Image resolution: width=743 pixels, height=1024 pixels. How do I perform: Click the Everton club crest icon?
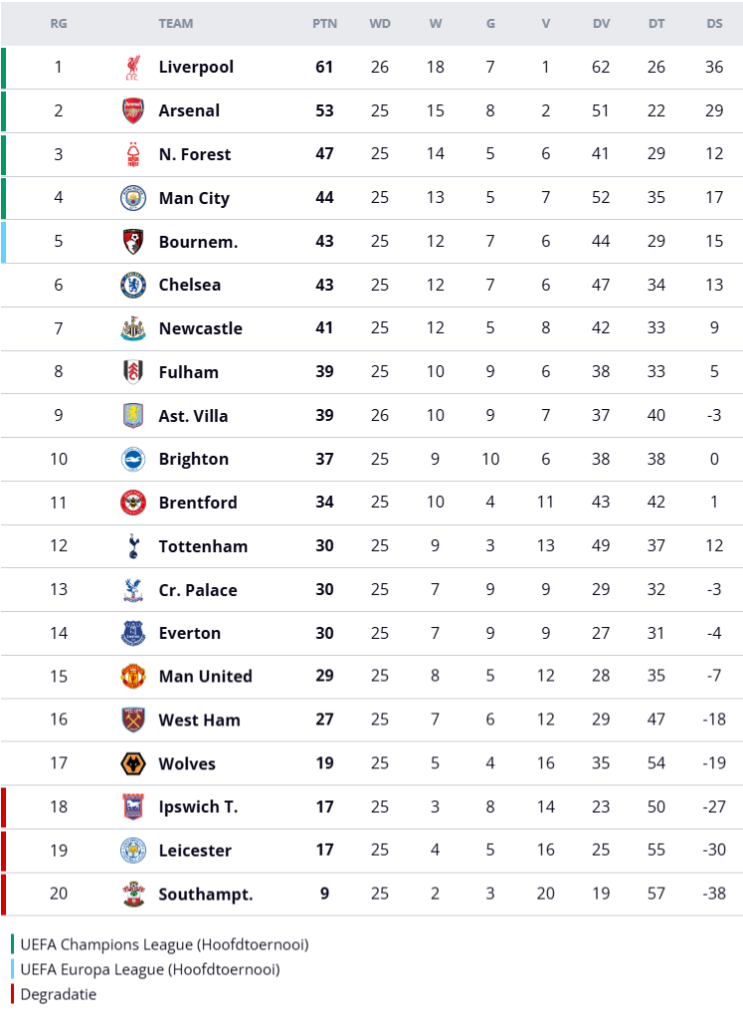coord(133,633)
